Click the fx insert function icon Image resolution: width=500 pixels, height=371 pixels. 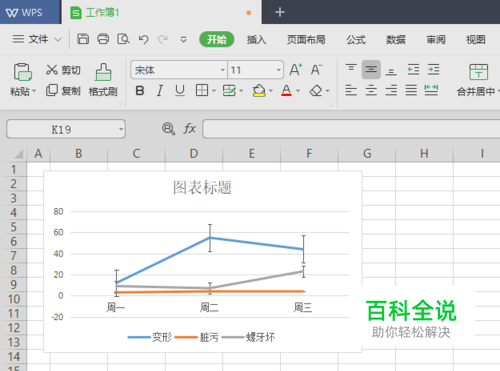pos(189,129)
